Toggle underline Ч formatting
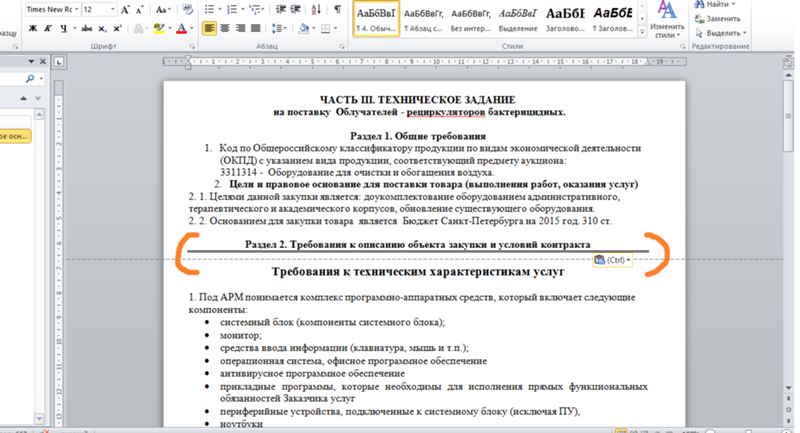 63,29
